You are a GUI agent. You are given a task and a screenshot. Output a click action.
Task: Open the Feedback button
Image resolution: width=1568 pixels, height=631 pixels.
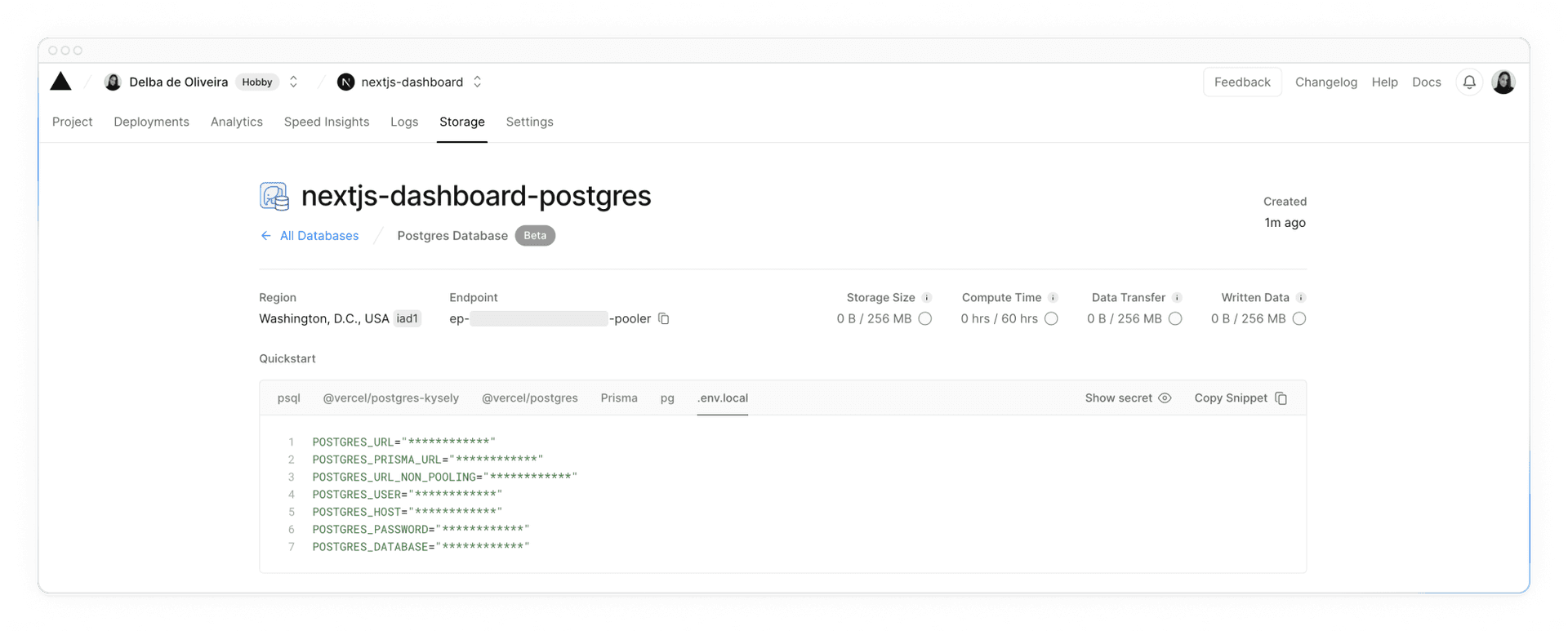(1242, 82)
